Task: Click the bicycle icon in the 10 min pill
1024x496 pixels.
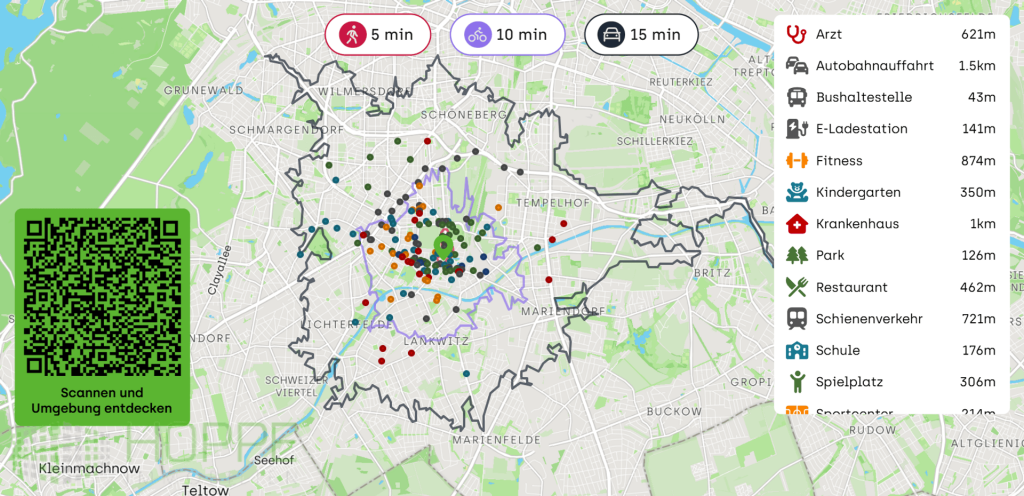Action: coord(477,35)
